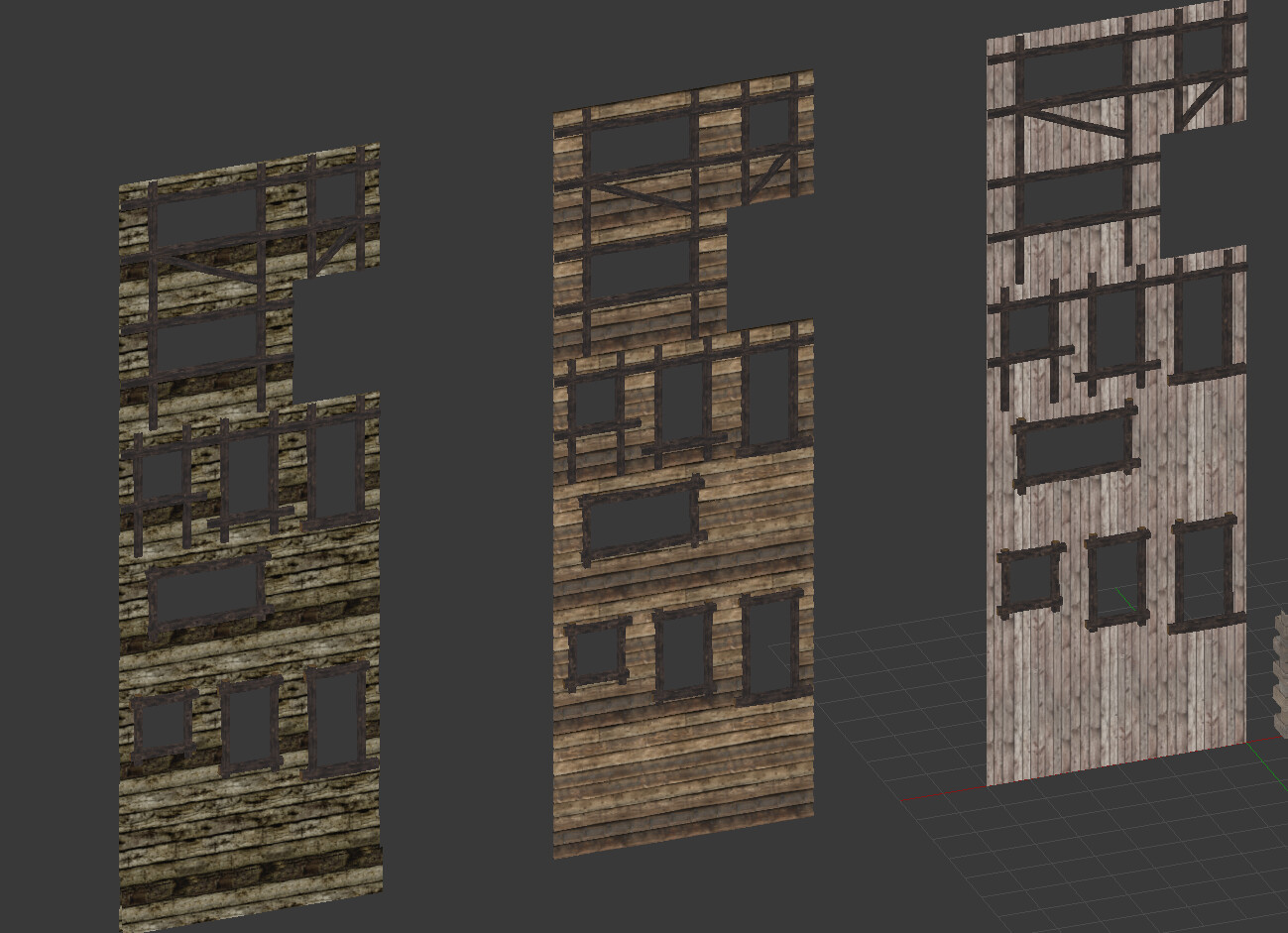
Task: Click the large central window of the middle wall
Action: click(640, 521)
